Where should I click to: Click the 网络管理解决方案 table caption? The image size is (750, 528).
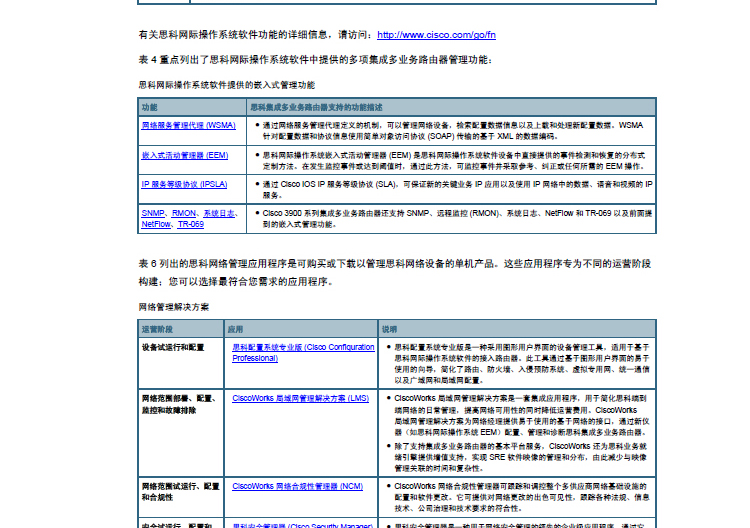coord(174,307)
